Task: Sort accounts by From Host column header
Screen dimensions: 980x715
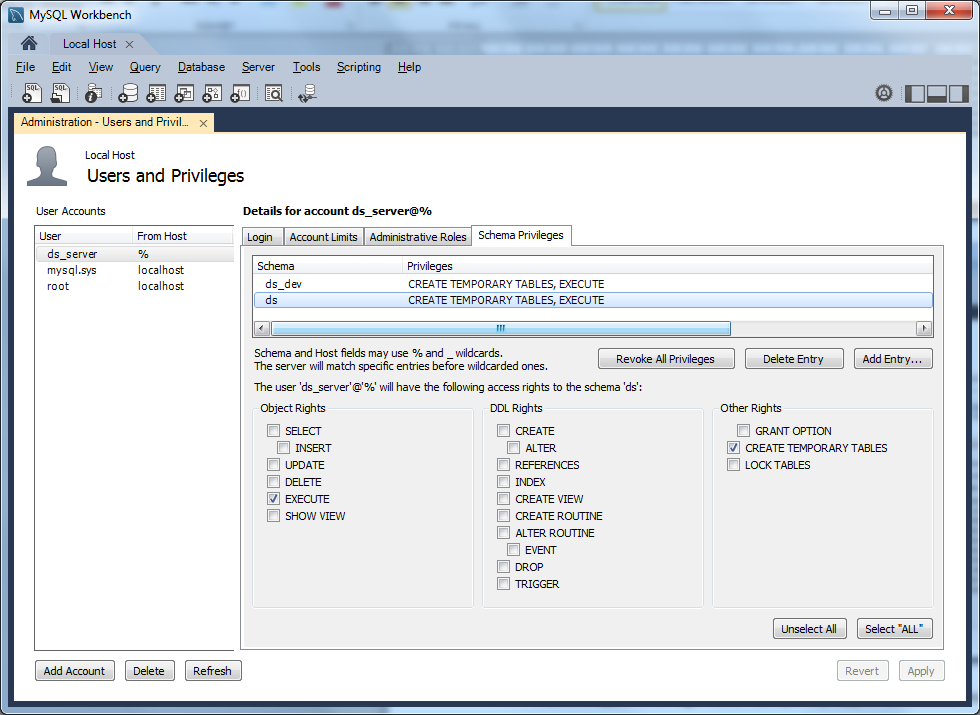Action: pos(182,236)
